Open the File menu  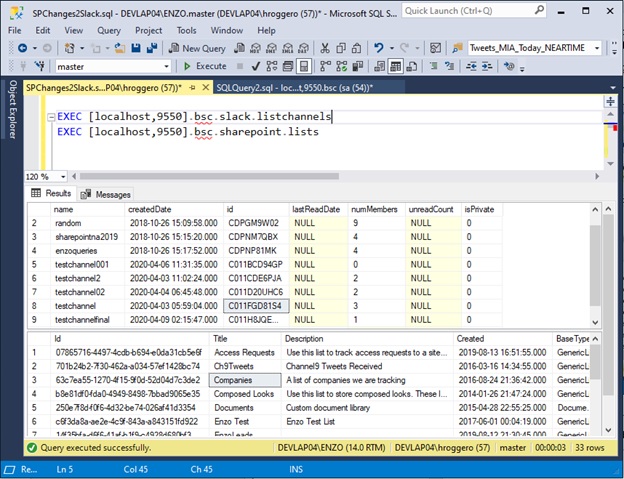pyautogui.click(x=15, y=30)
